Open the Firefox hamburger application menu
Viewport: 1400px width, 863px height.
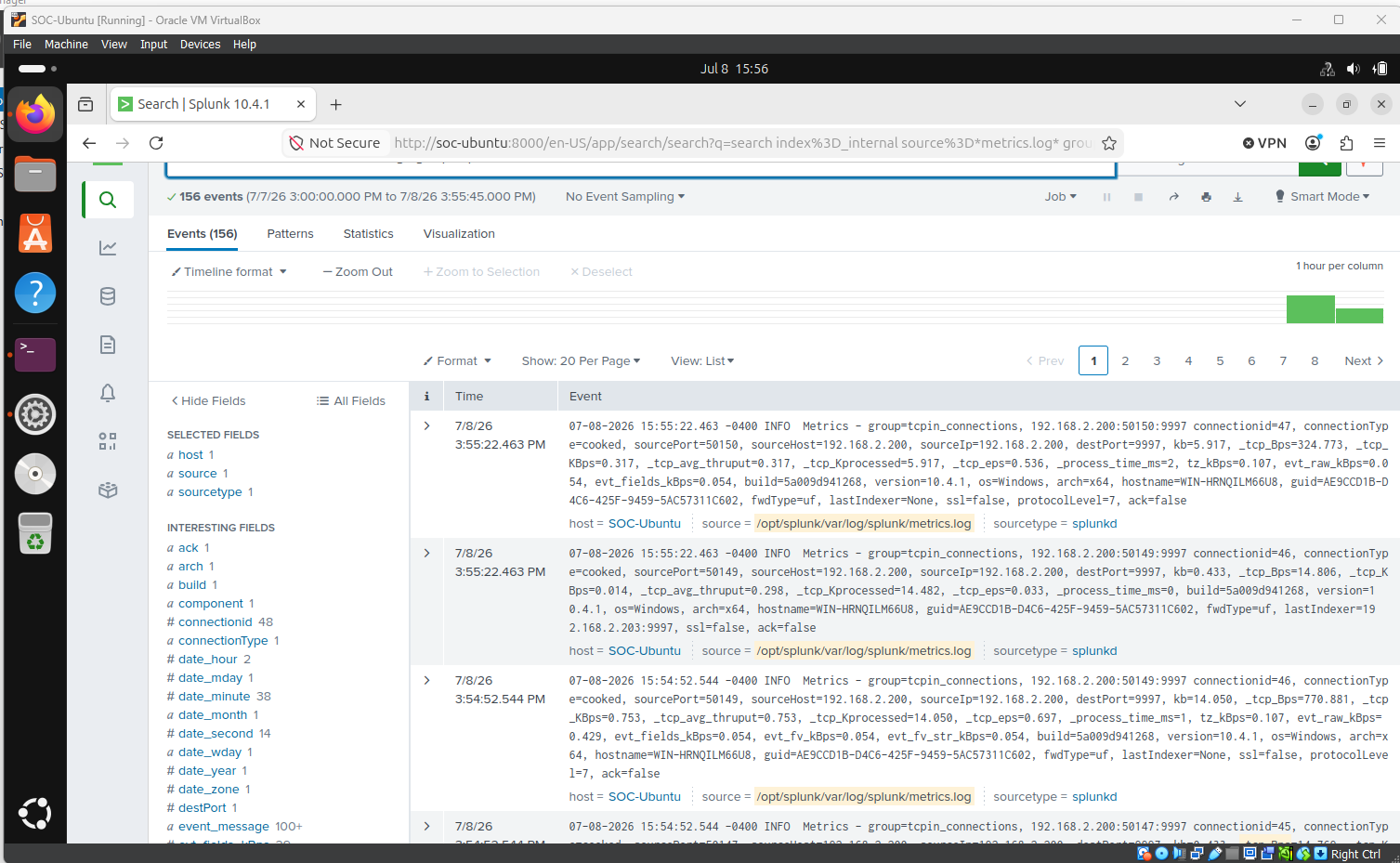[x=1380, y=143]
